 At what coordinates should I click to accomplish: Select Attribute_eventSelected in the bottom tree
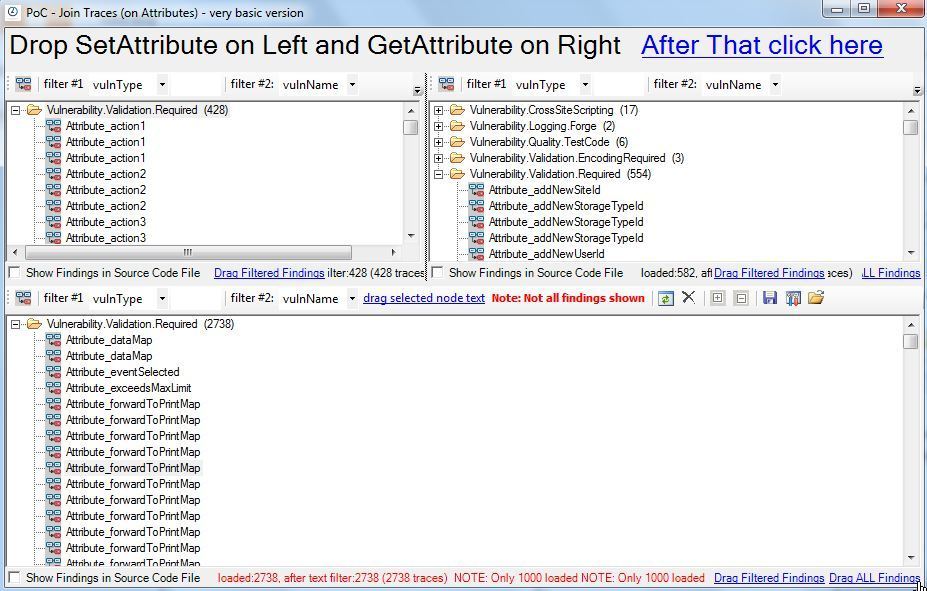click(122, 372)
